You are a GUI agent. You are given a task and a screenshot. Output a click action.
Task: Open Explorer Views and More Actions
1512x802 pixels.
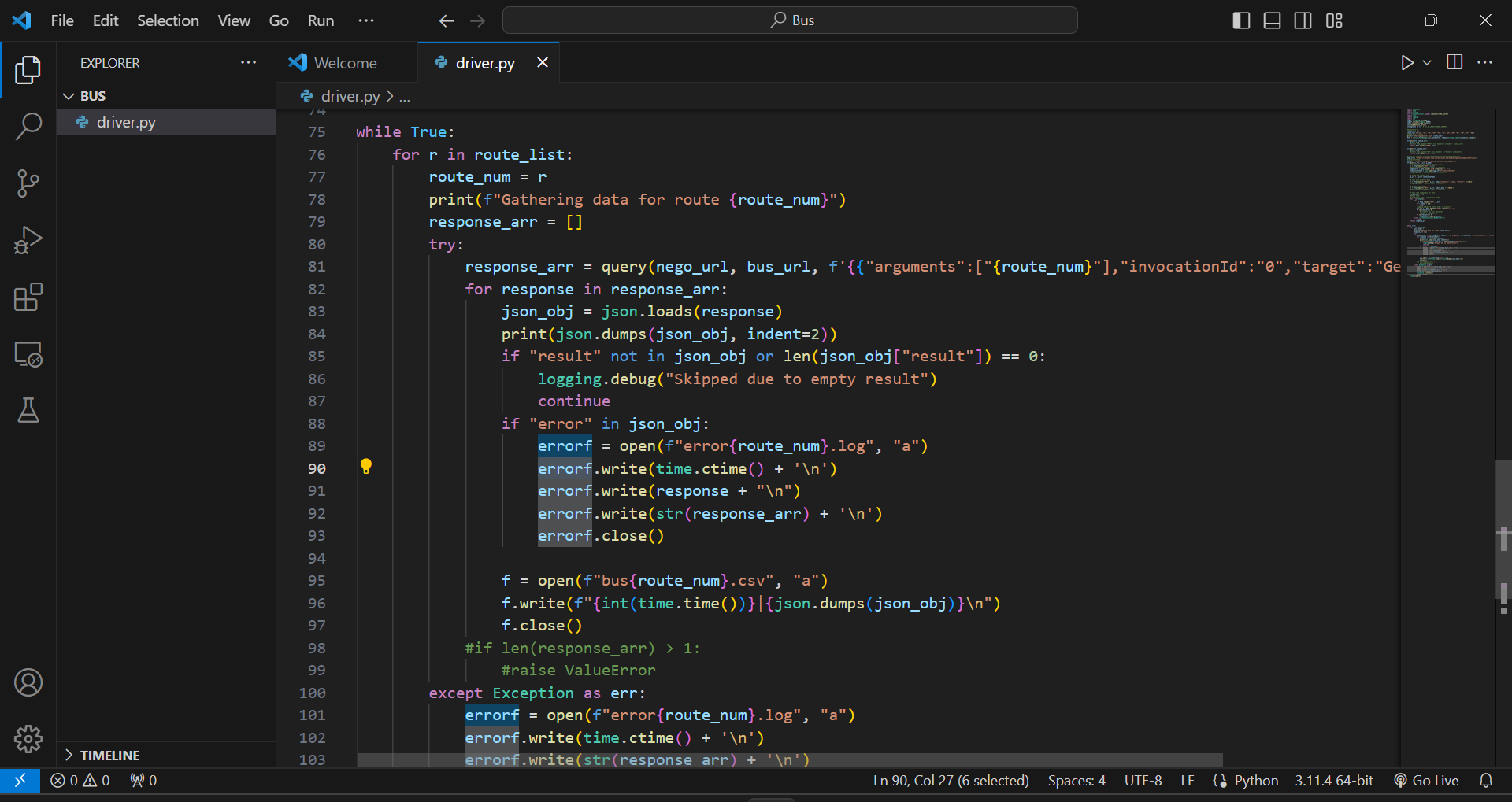point(249,62)
